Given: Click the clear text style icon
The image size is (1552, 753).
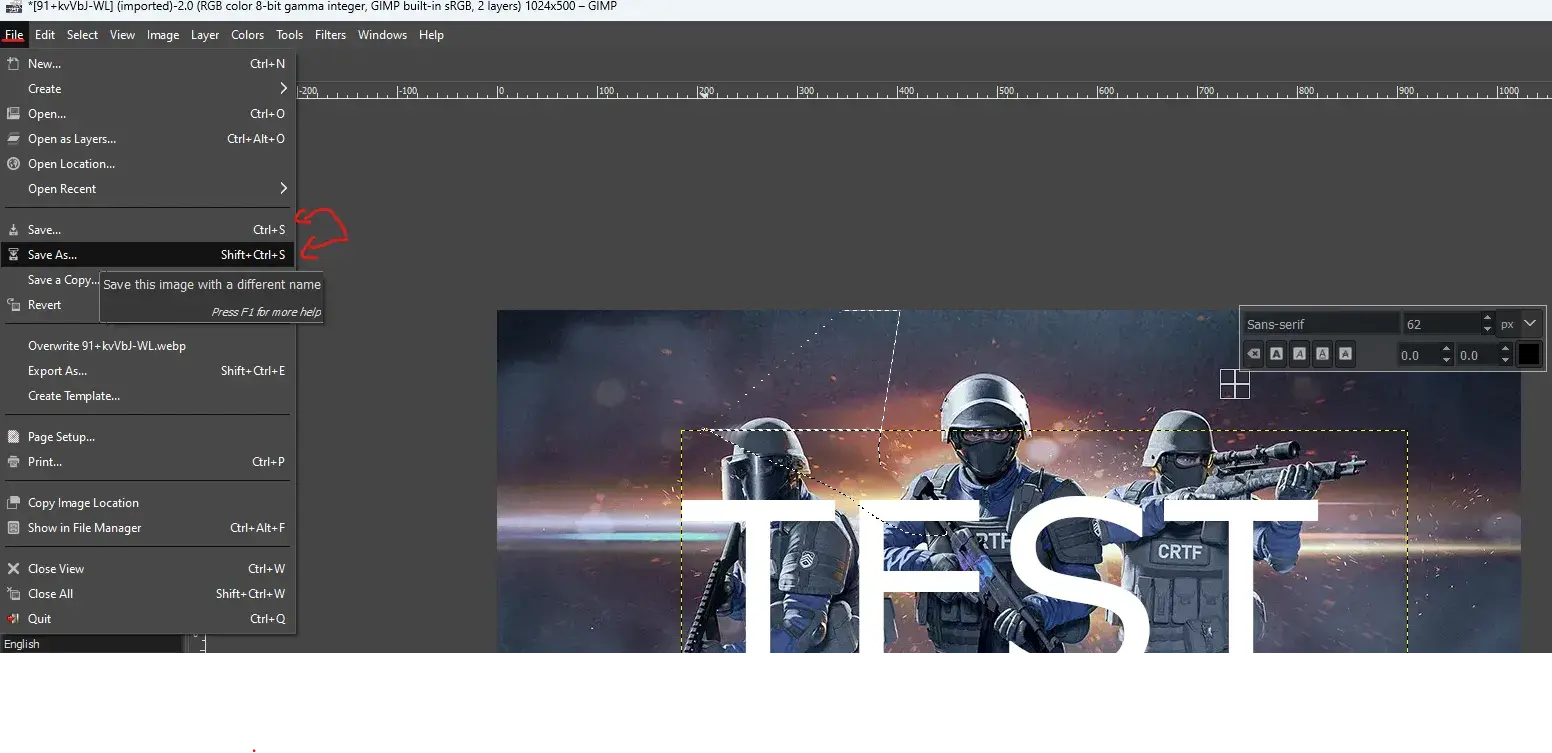Looking at the screenshot, I should 1253,354.
